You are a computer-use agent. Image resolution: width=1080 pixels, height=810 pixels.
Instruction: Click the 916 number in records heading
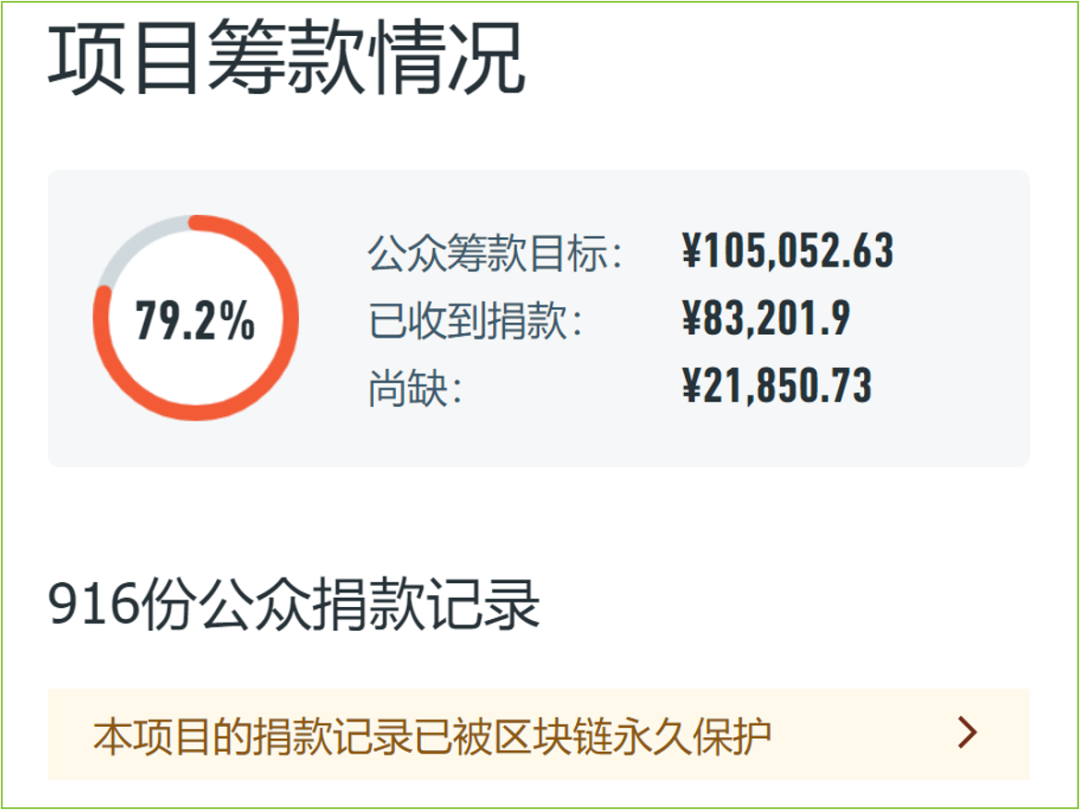click(94, 605)
